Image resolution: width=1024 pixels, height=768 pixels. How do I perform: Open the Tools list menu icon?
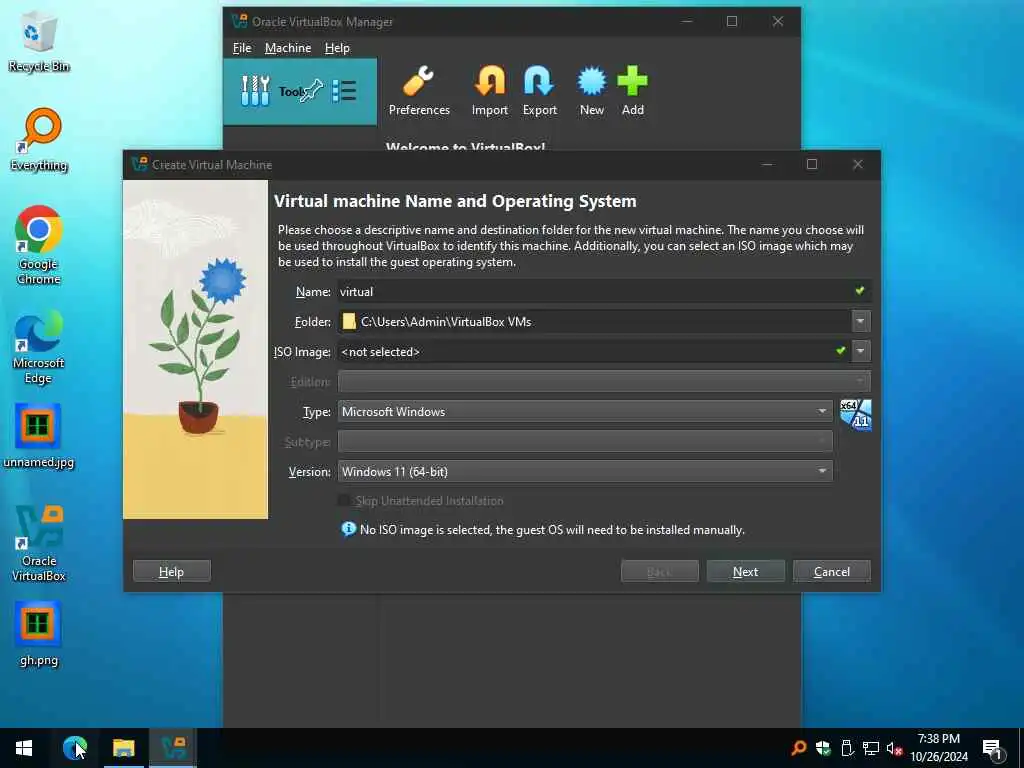pyautogui.click(x=344, y=91)
